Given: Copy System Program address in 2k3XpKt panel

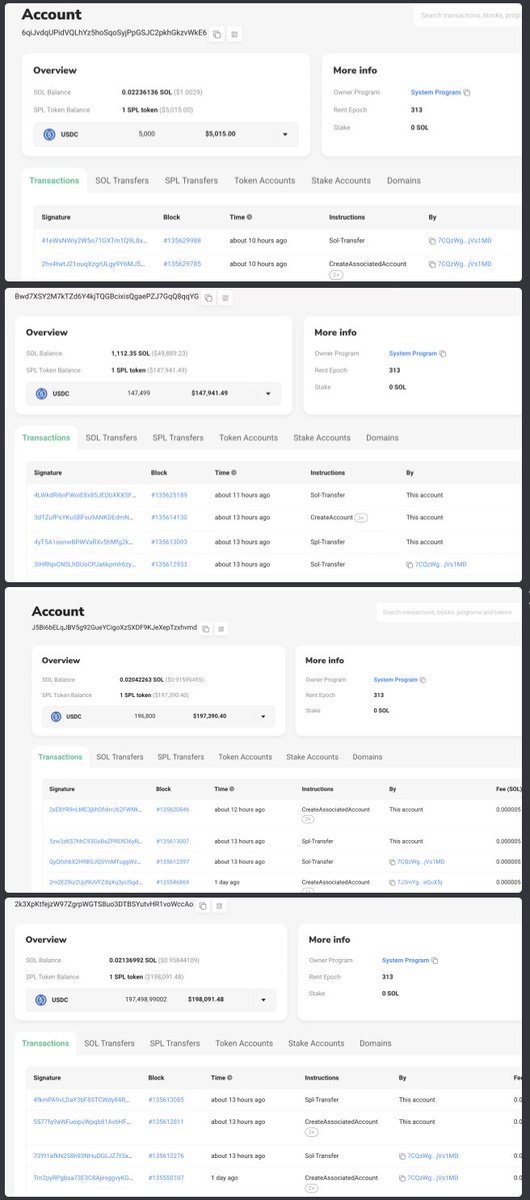Looking at the screenshot, I should tap(433, 960).
